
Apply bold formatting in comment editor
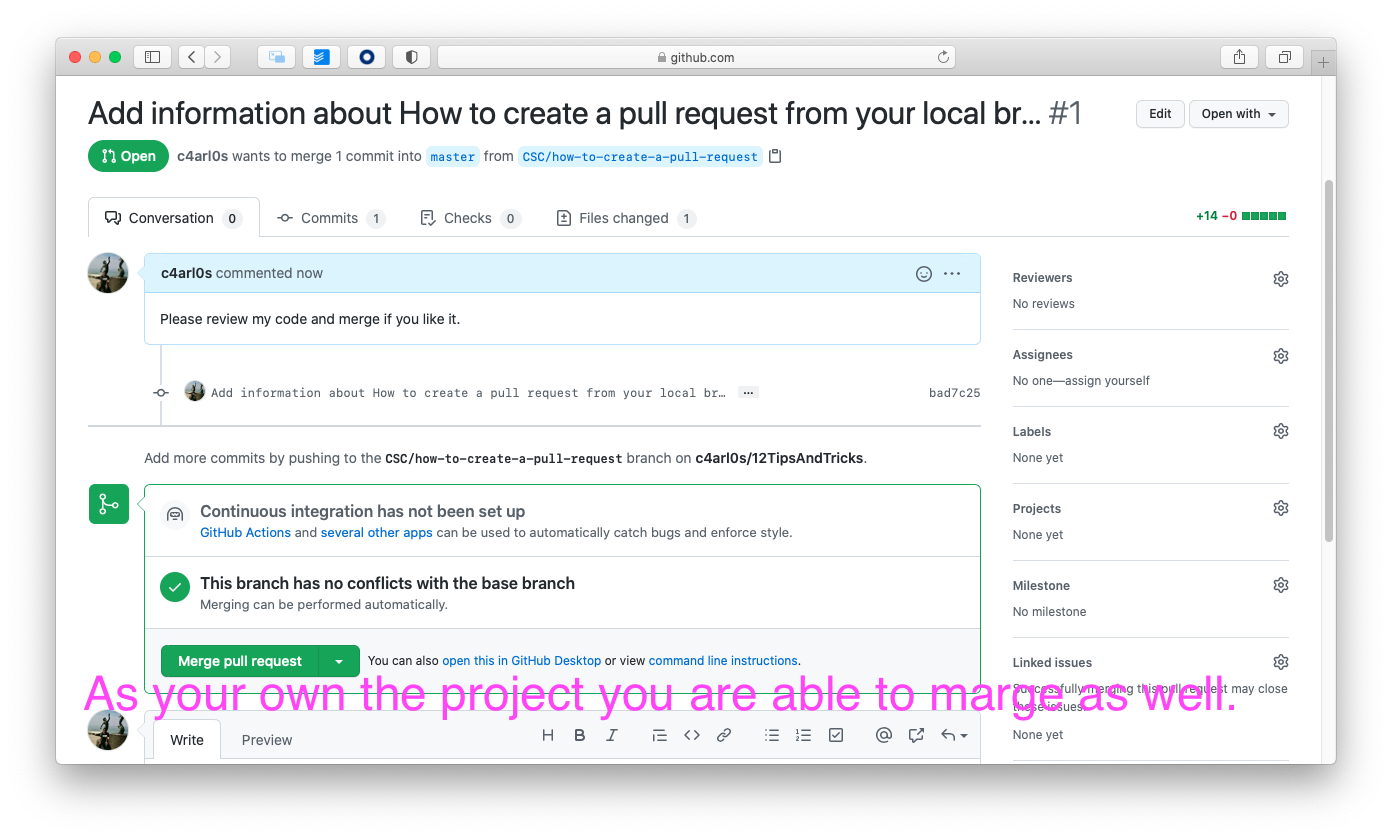click(x=579, y=735)
